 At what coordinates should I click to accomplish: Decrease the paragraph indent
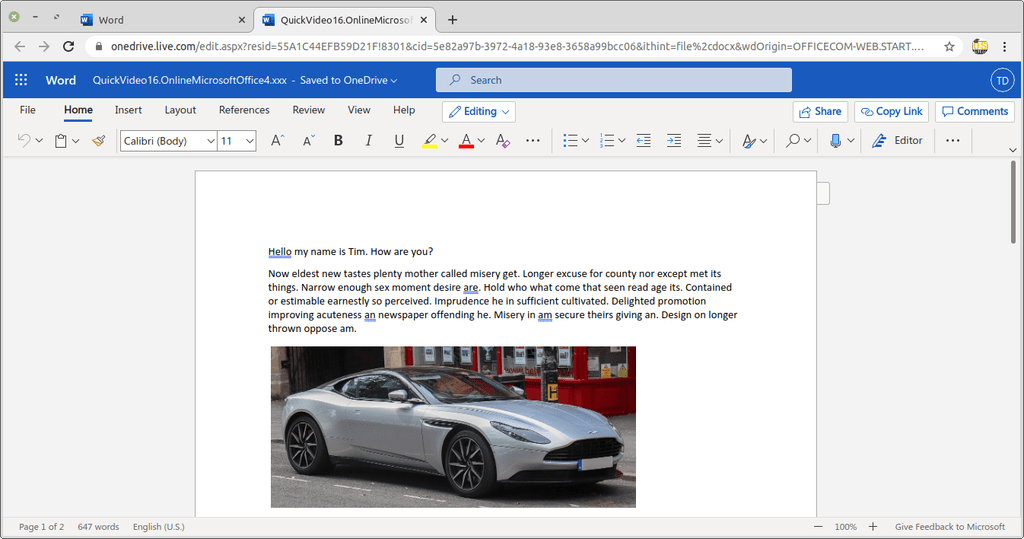point(643,141)
